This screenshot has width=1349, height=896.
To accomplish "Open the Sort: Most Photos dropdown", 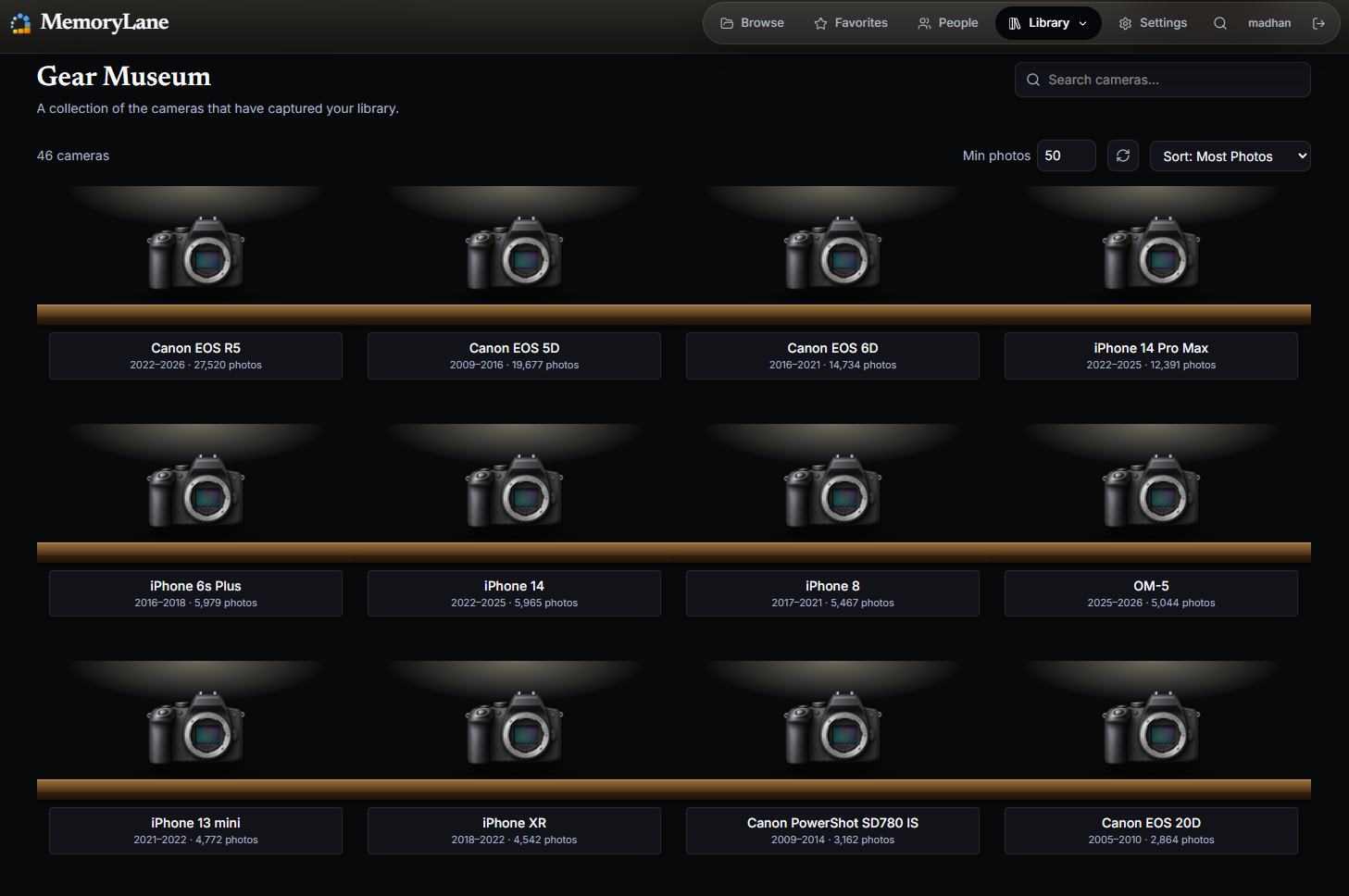I will click(x=1230, y=156).
